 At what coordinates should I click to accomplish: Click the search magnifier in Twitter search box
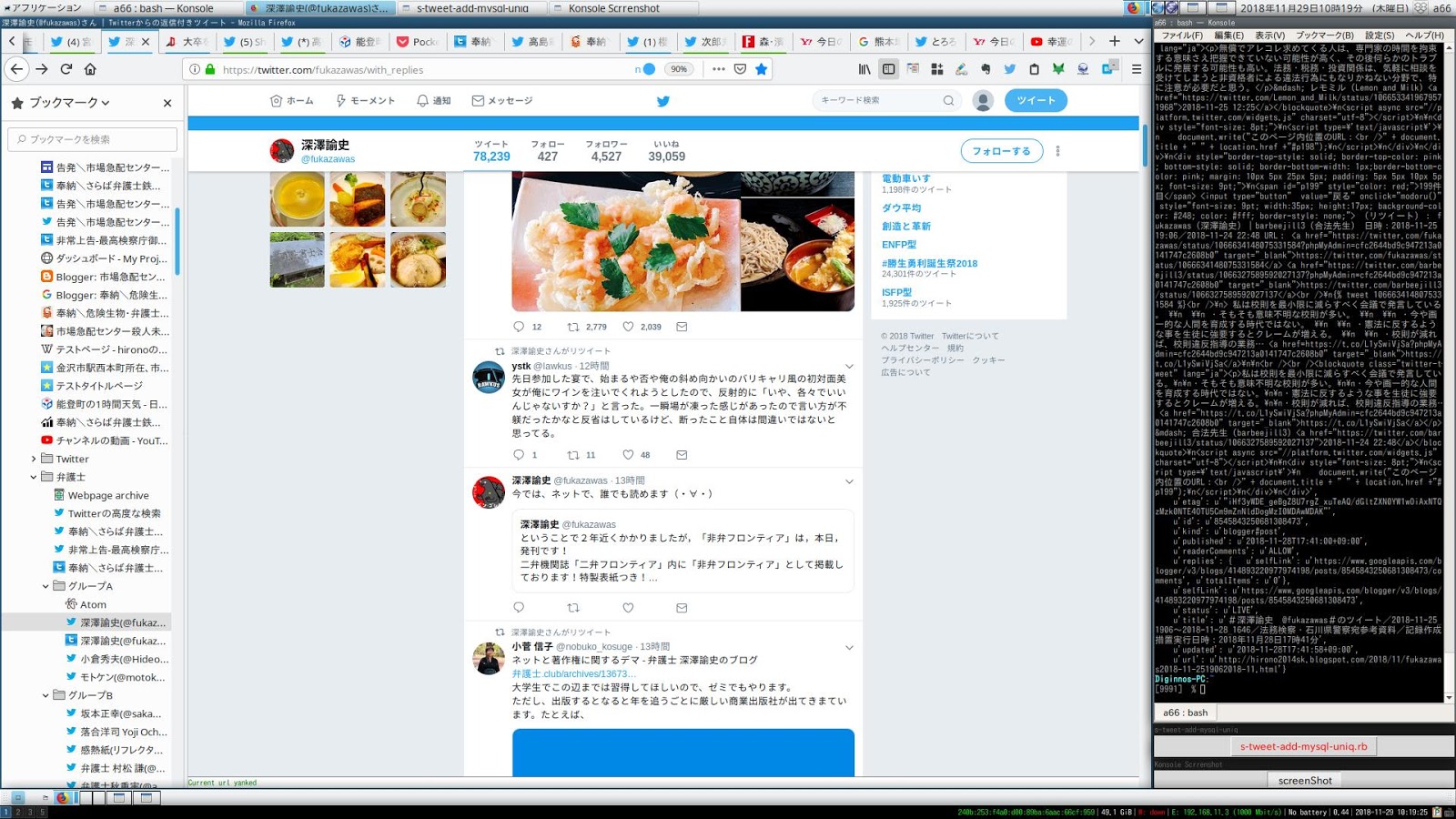coord(948,101)
